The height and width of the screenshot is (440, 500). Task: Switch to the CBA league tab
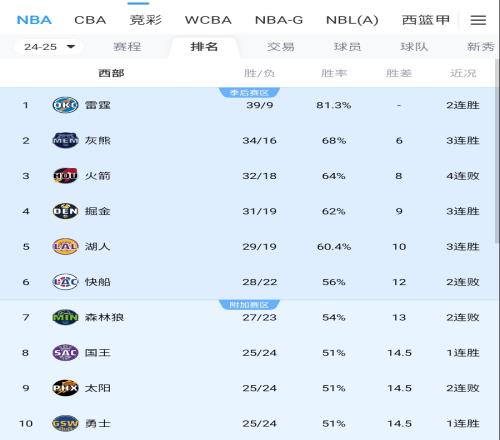coord(90,20)
